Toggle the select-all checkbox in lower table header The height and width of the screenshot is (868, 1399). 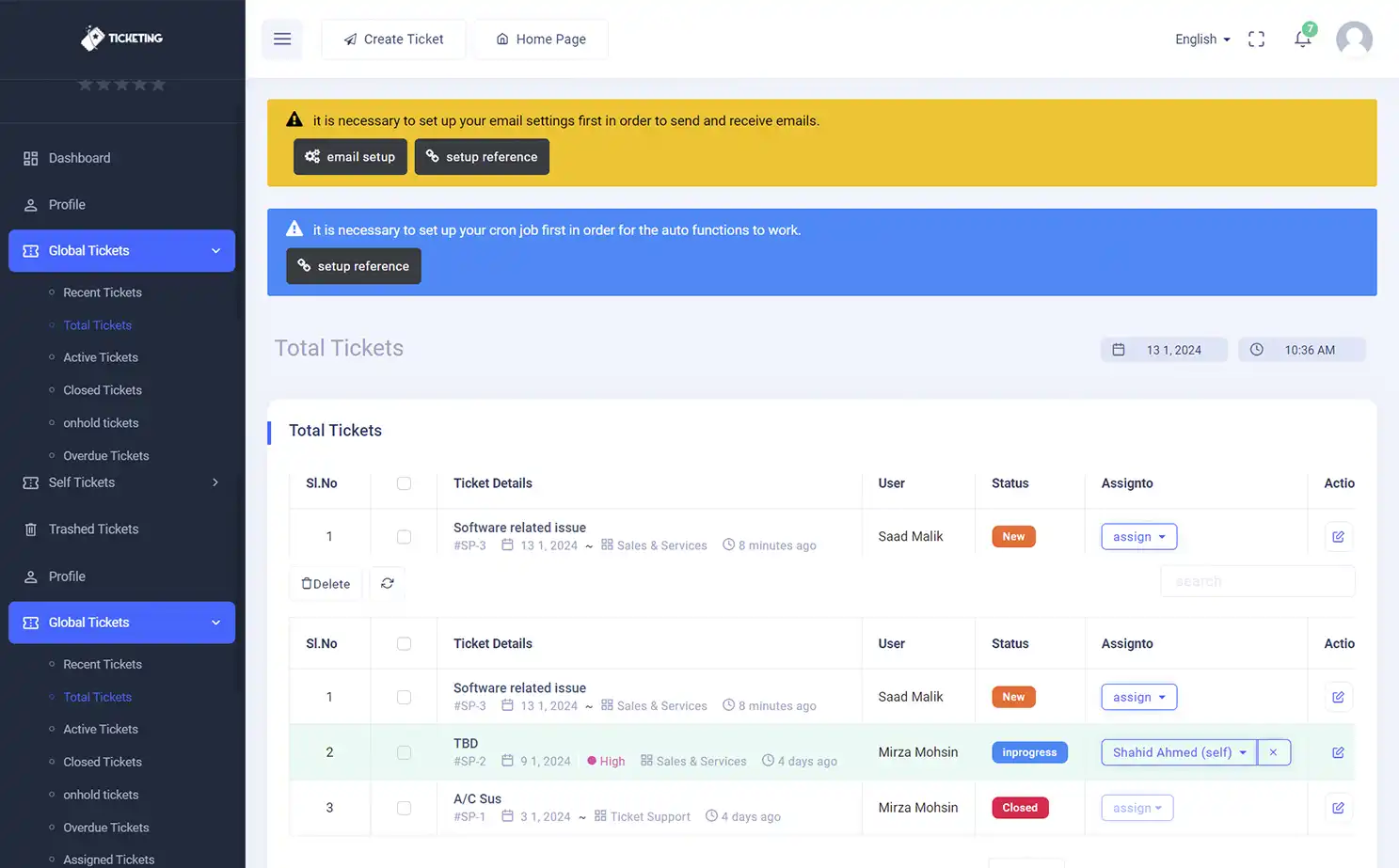[x=404, y=644]
